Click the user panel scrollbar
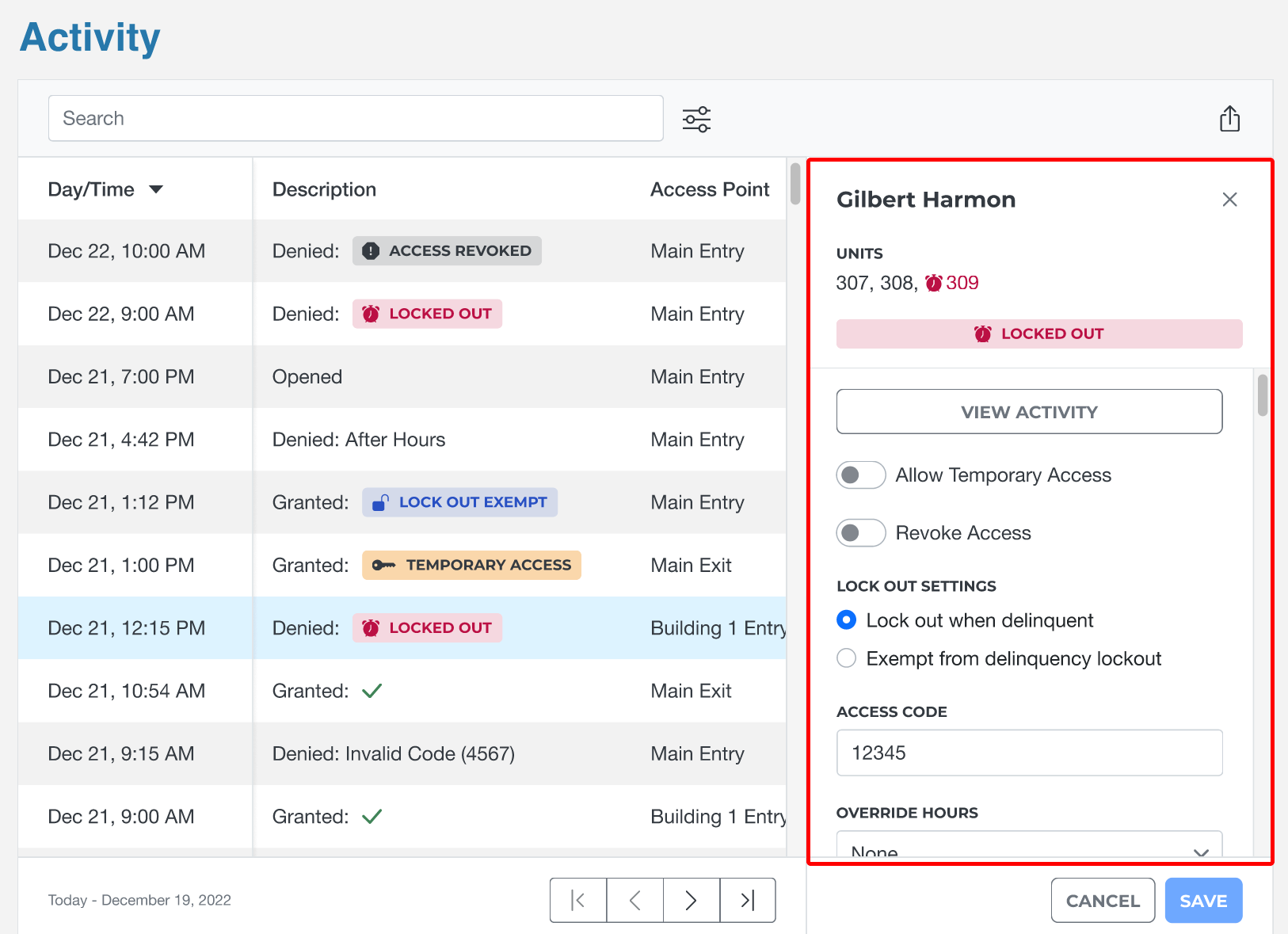 coord(1263,395)
